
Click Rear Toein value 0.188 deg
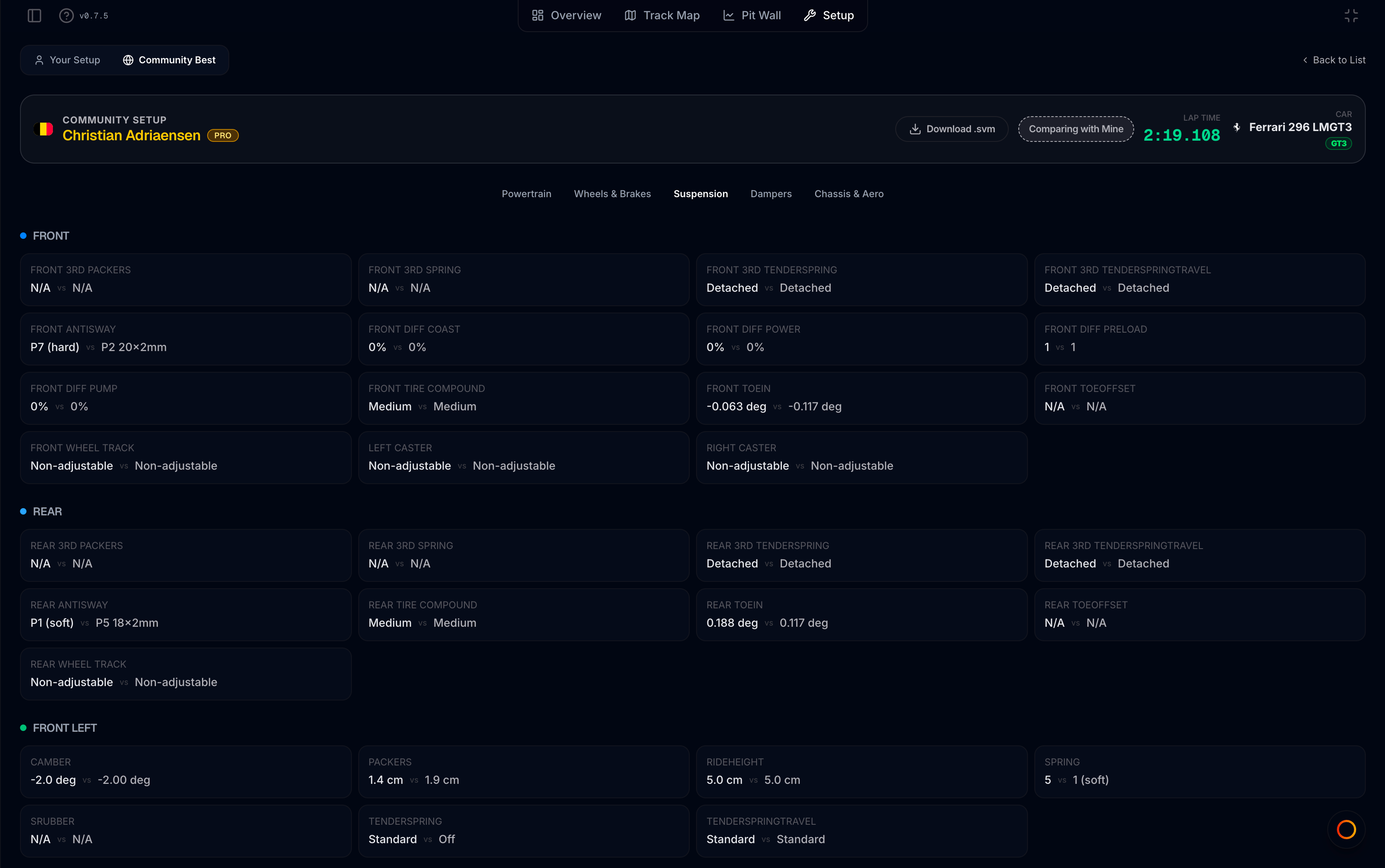(x=732, y=623)
